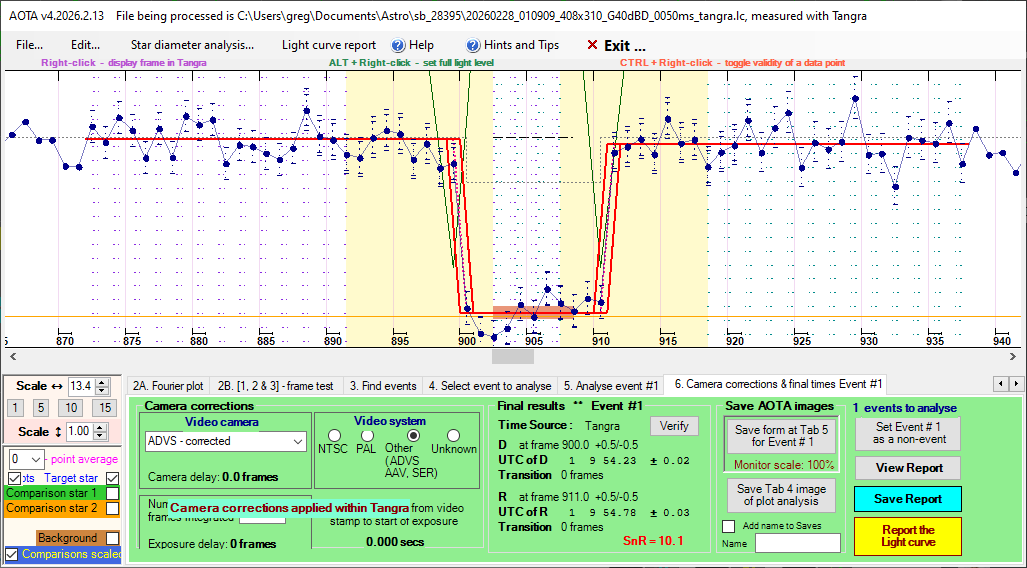Check the Add name to Saves box

click(727, 526)
